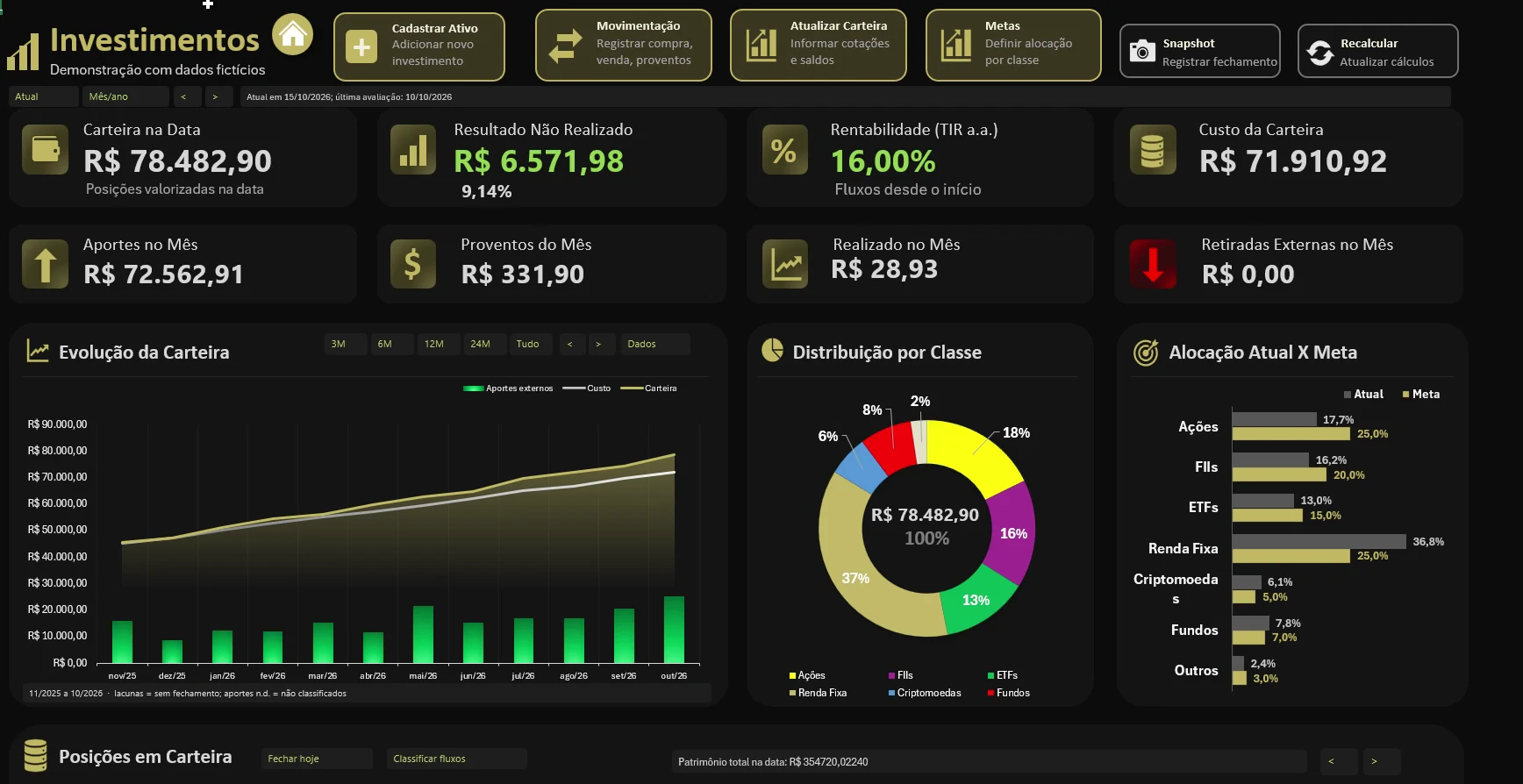Open Metas to define class allocation
Viewport: 1523px width, 784px height.
tap(1013, 45)
